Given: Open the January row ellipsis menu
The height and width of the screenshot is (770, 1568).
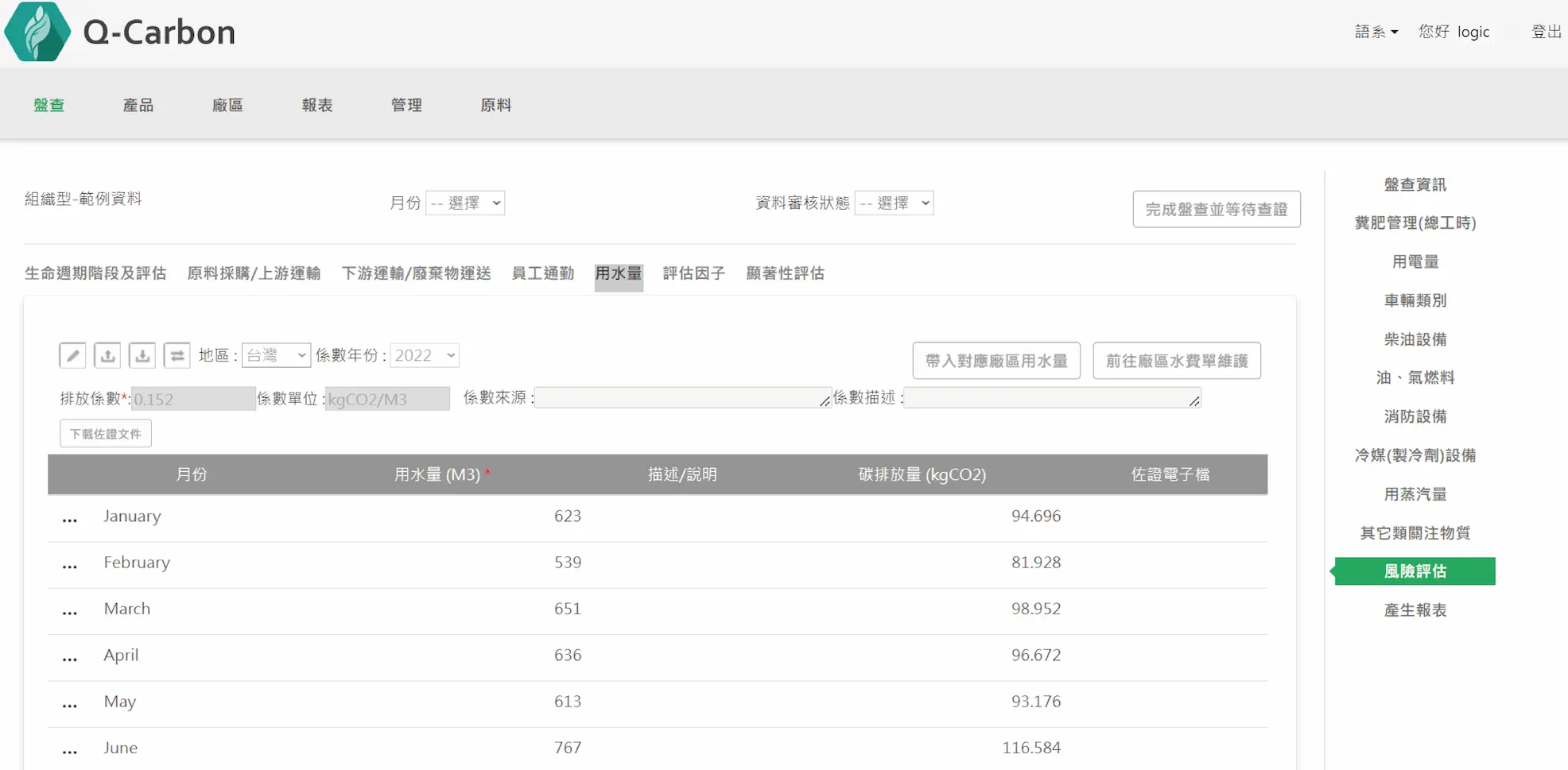Looking at the screenshot, I should 70,518.
